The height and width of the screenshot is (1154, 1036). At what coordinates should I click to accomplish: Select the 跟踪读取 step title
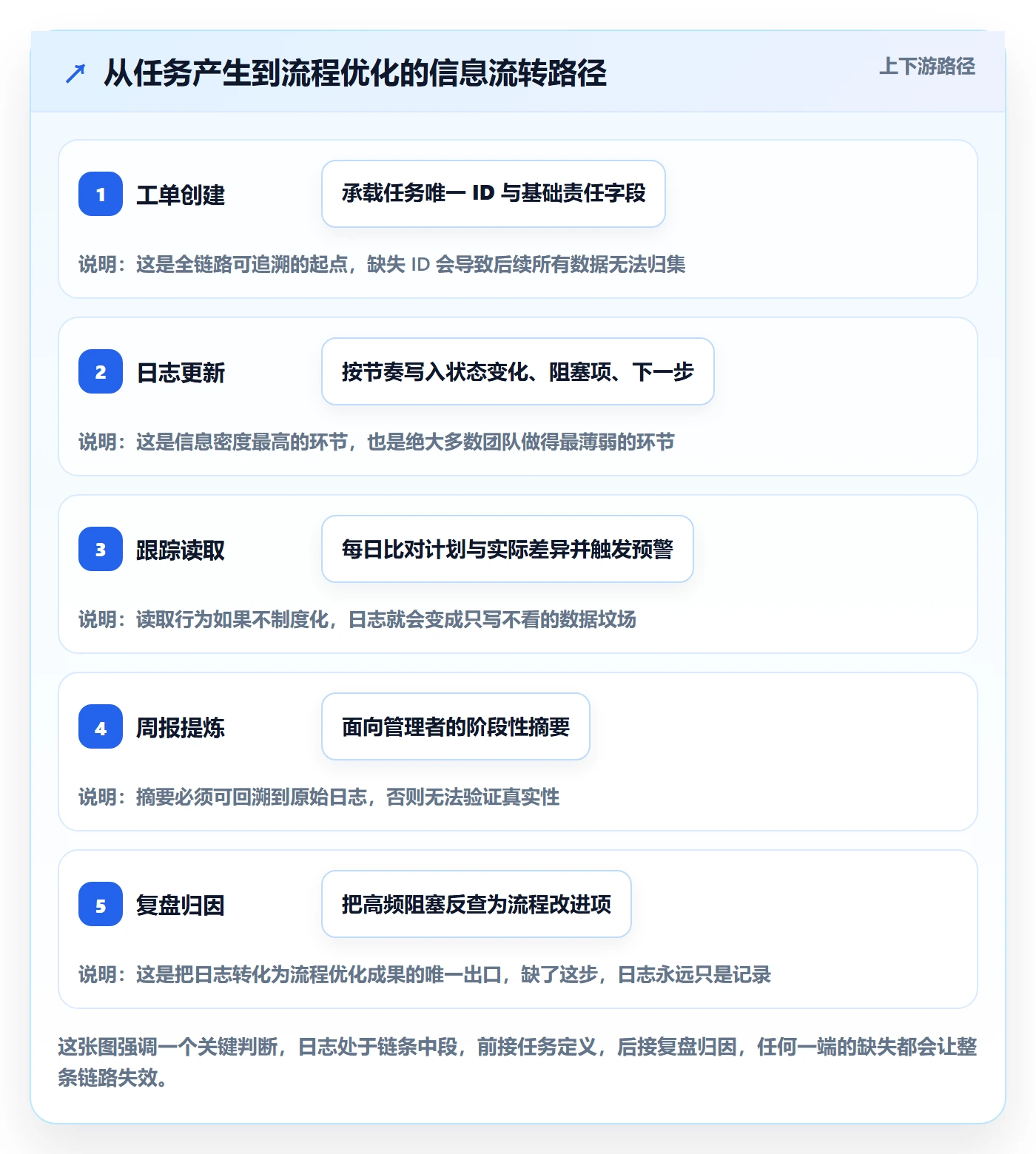point(181,550)
